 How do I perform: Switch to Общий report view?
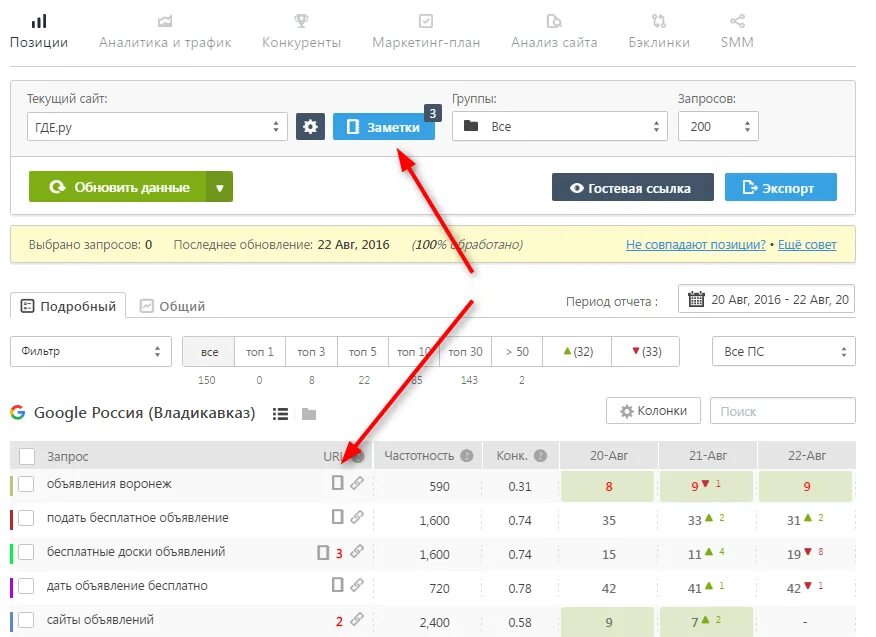click(x=173, y=306)
